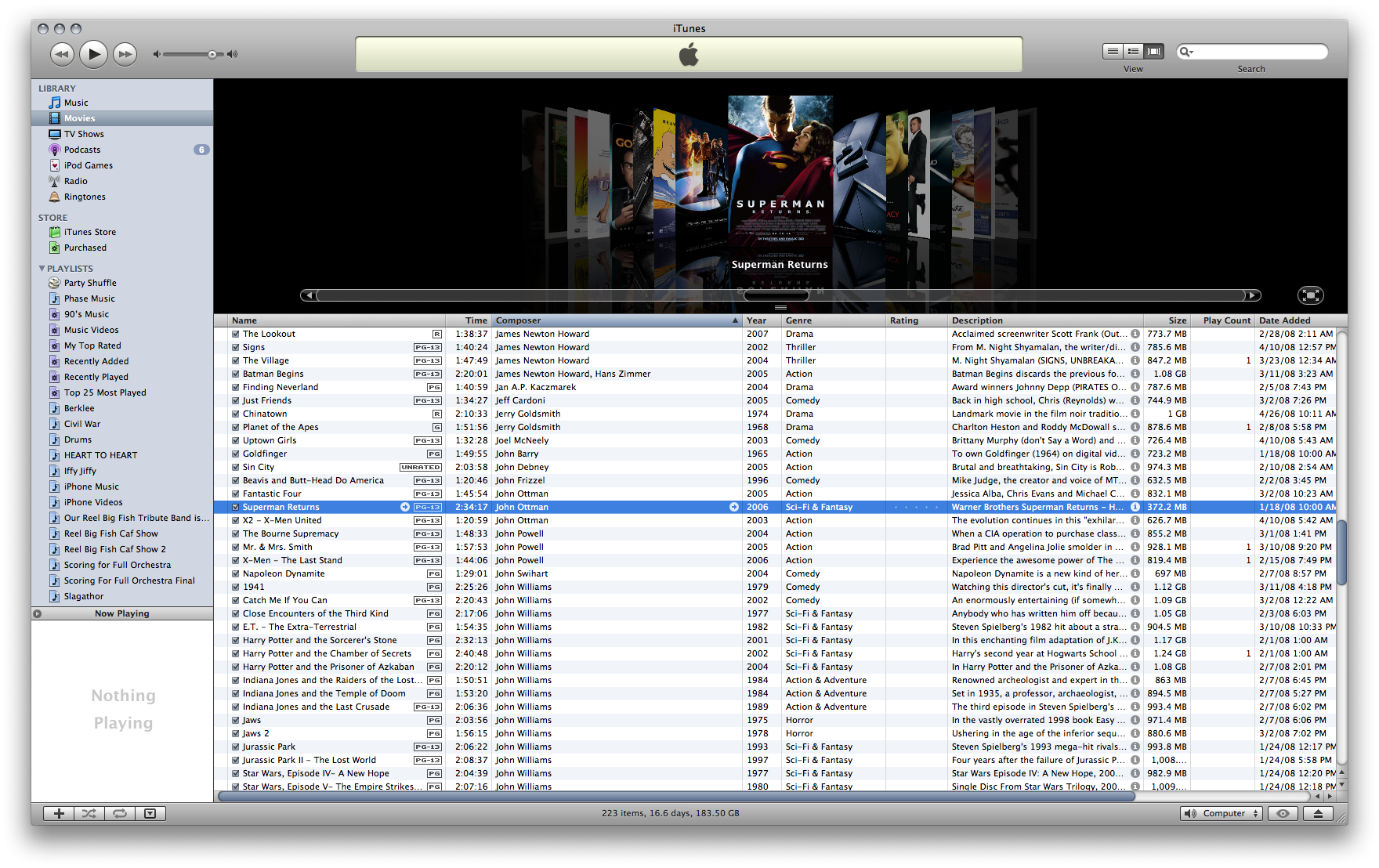The width and height of the screenshot is (1379, 868).
Task: Select the Superman Returns cover artwork
Action: (x=780, y=172)
